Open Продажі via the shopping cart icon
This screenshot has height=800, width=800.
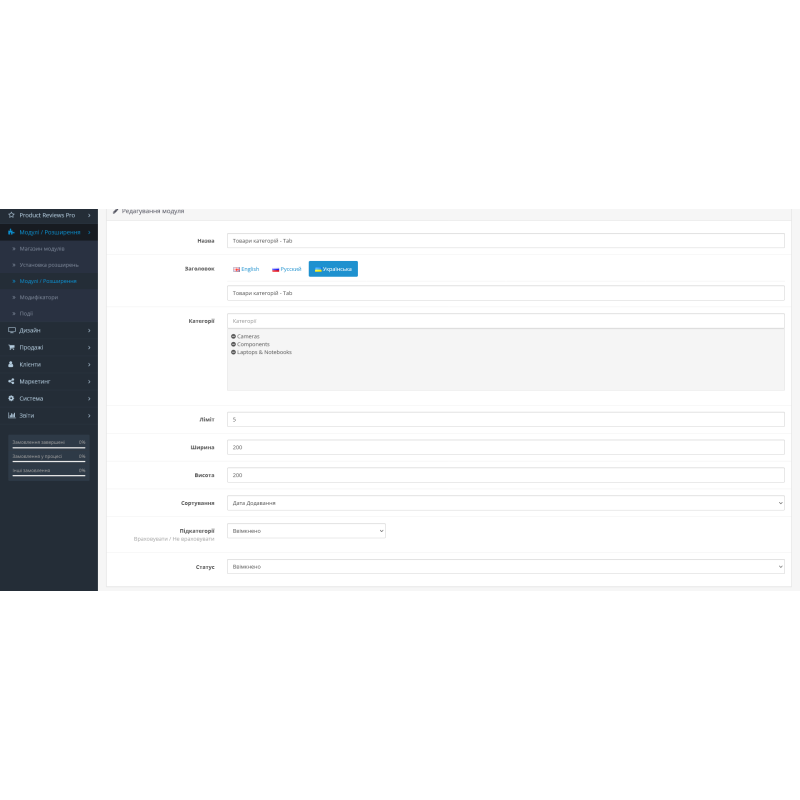click(x=10, y=347)
